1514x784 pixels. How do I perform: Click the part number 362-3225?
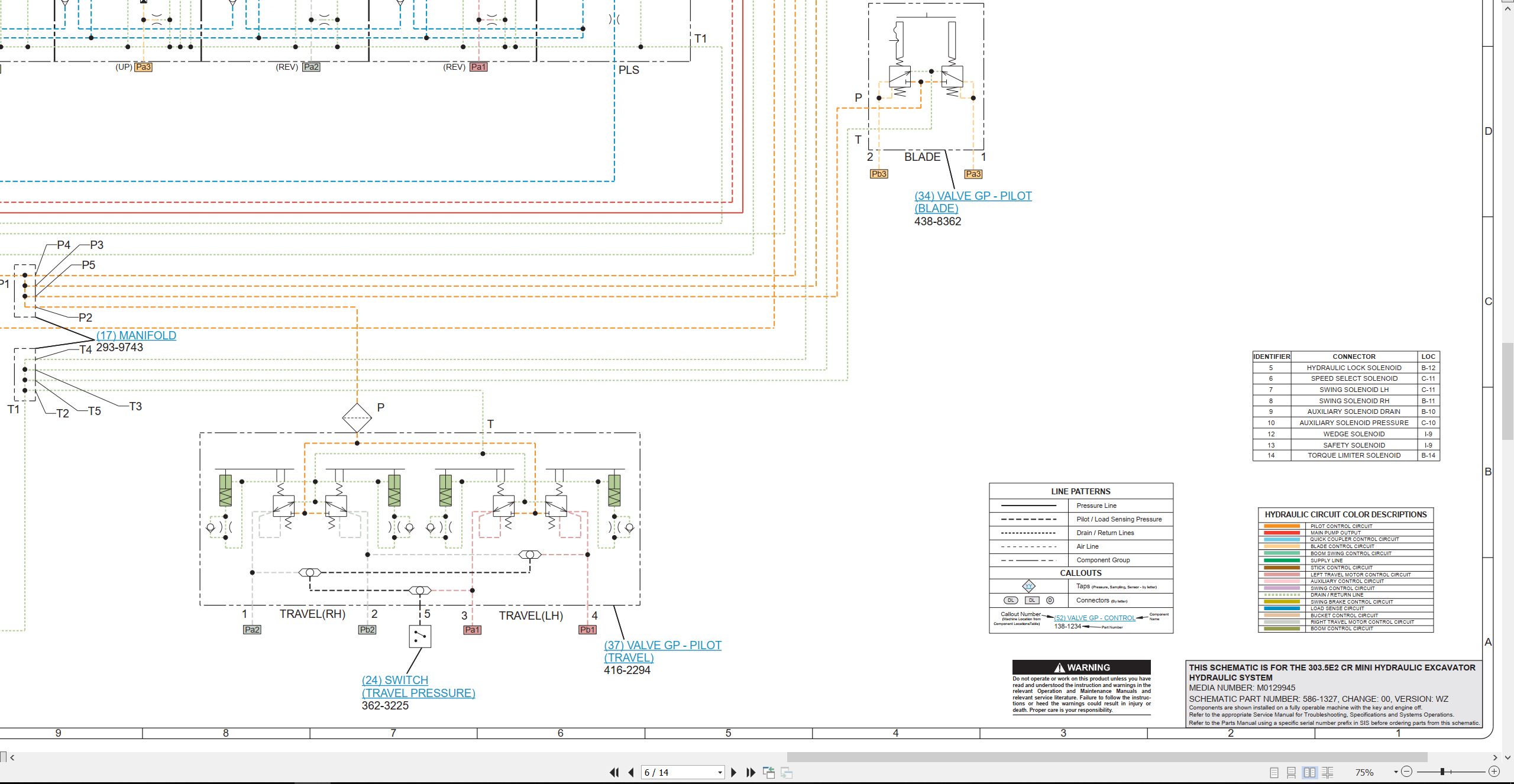pos(385,705)
